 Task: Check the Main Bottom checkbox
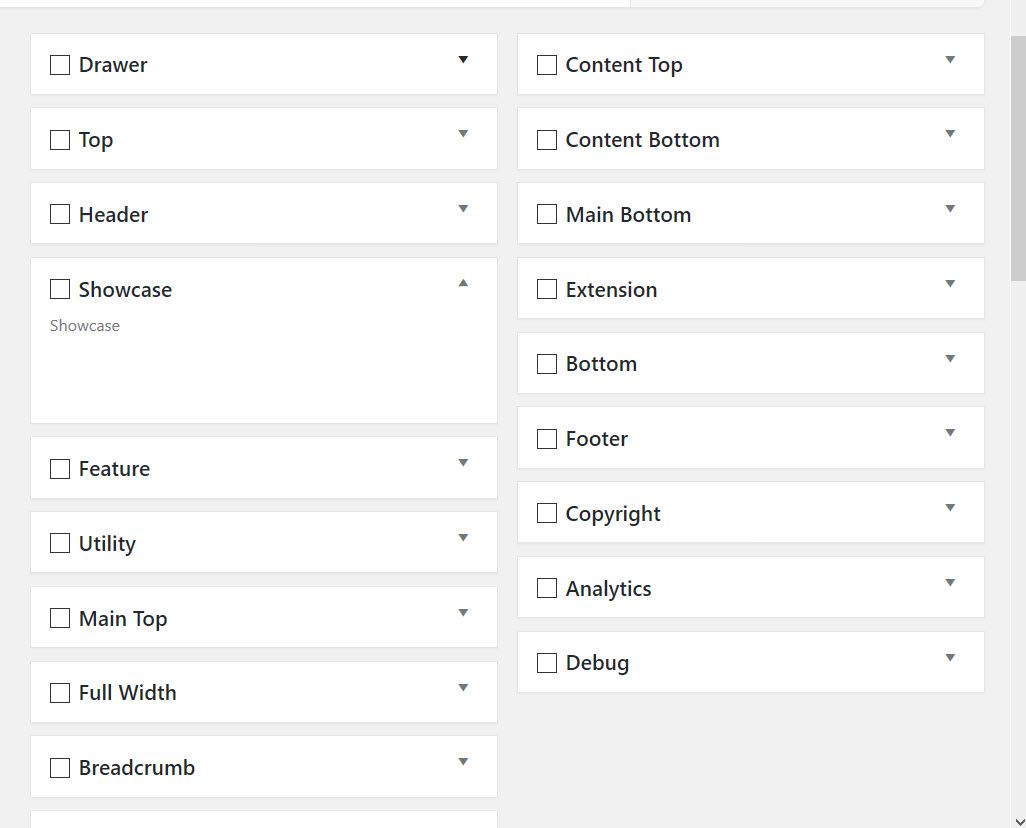(547, 214)
